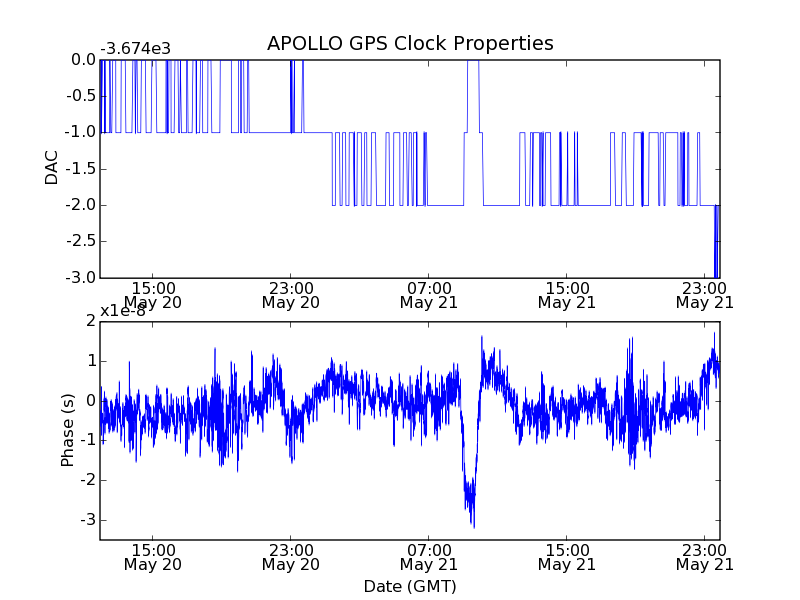Image resolution: width=800 pixels, height=600 pixels.
Task: Click the "1" Phase axis tick
Action: pos(91,361)
